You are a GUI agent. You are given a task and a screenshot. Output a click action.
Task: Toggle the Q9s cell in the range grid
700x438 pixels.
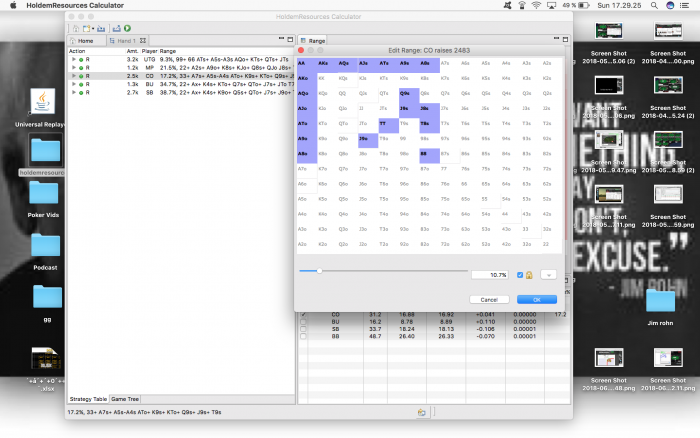click(408, 96)
